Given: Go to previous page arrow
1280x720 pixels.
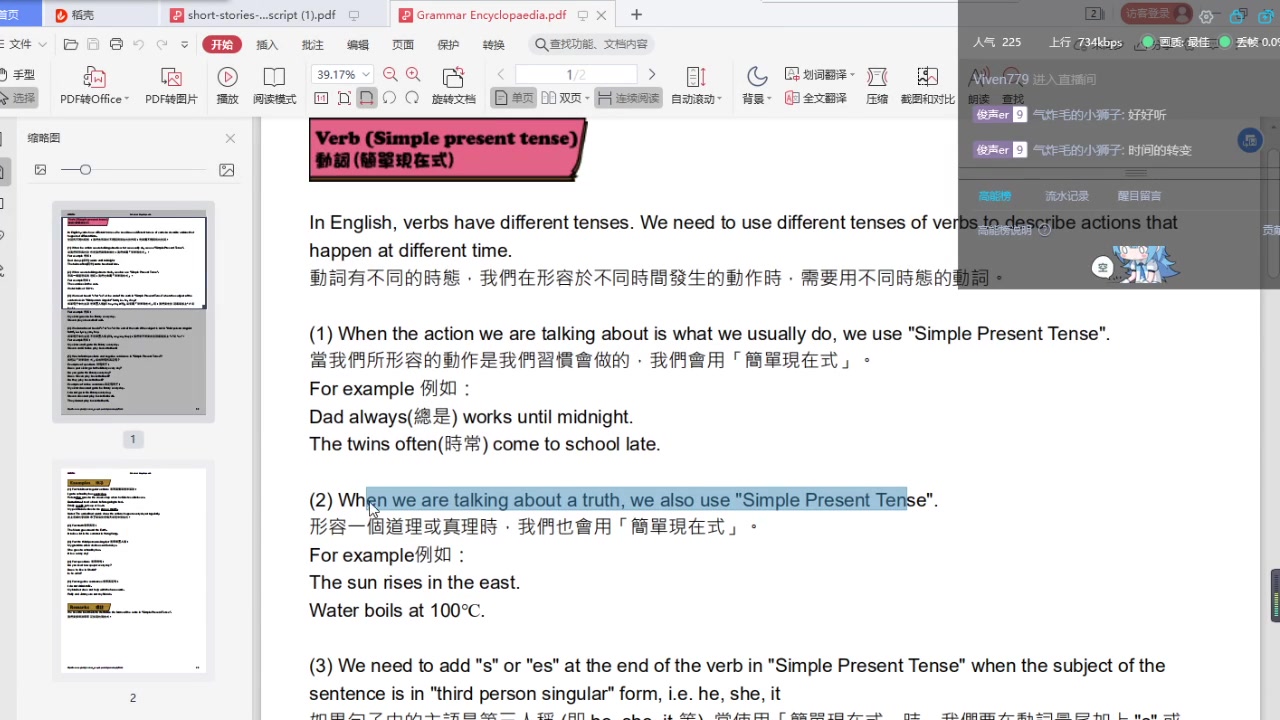Looking at the screenshot, I should [501, 75].
